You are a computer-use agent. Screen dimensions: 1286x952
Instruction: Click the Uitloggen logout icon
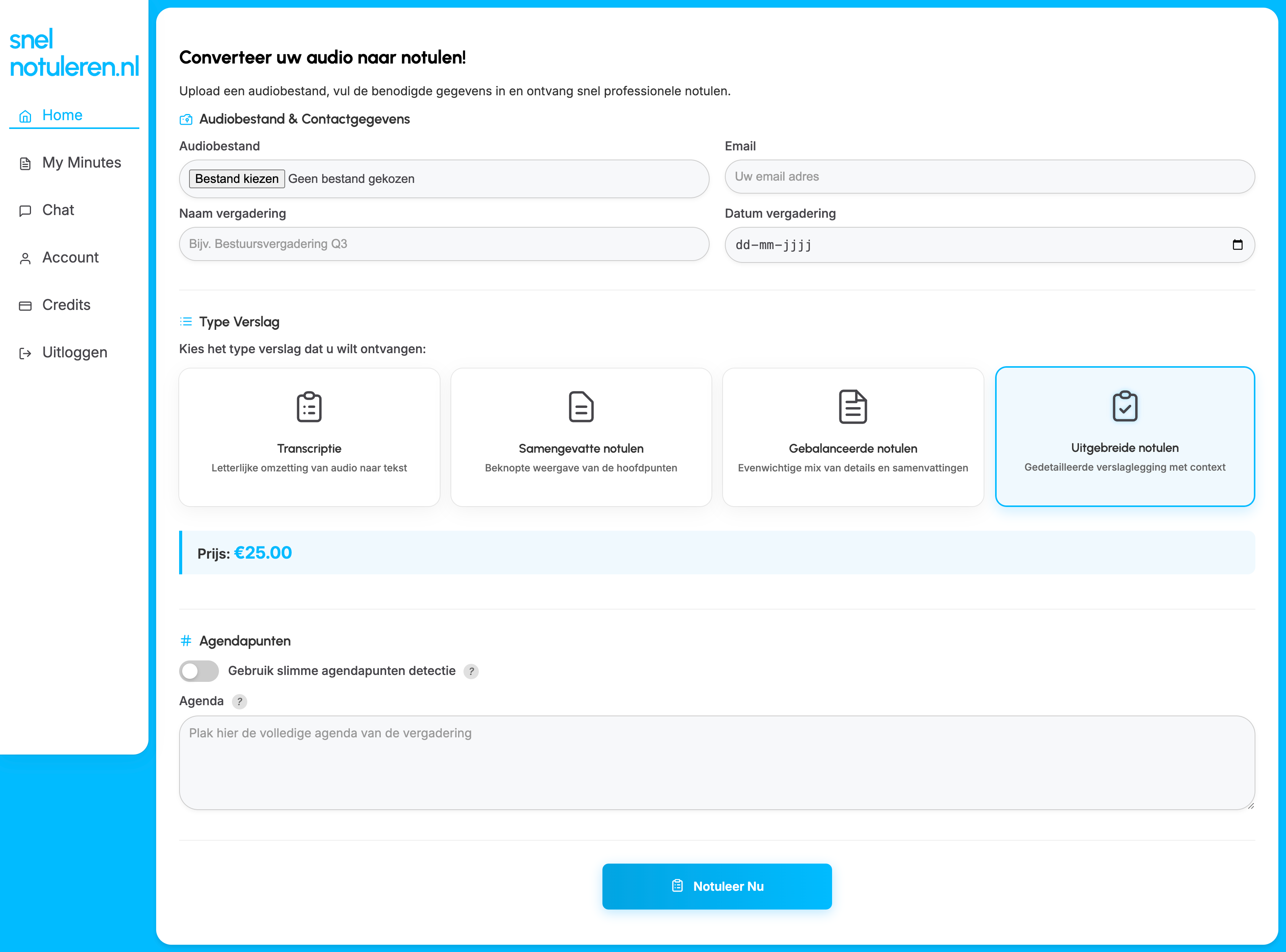(25, 353)
